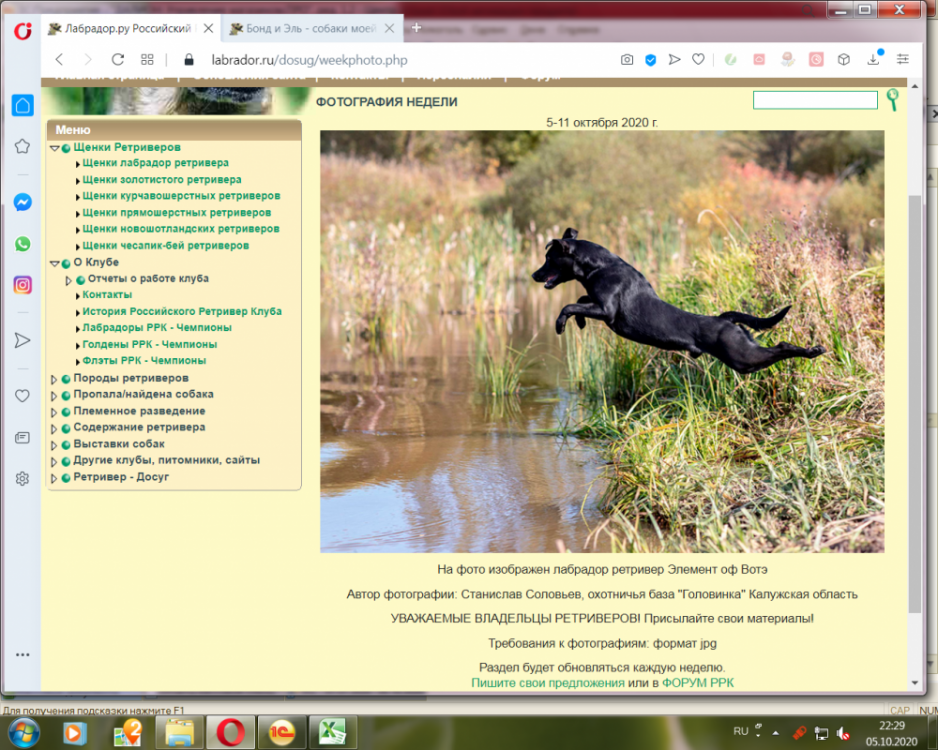This screenshot has width=938, height=750.
Task: Open the WhatsApp sidebar panel
Action: [22, 243]
